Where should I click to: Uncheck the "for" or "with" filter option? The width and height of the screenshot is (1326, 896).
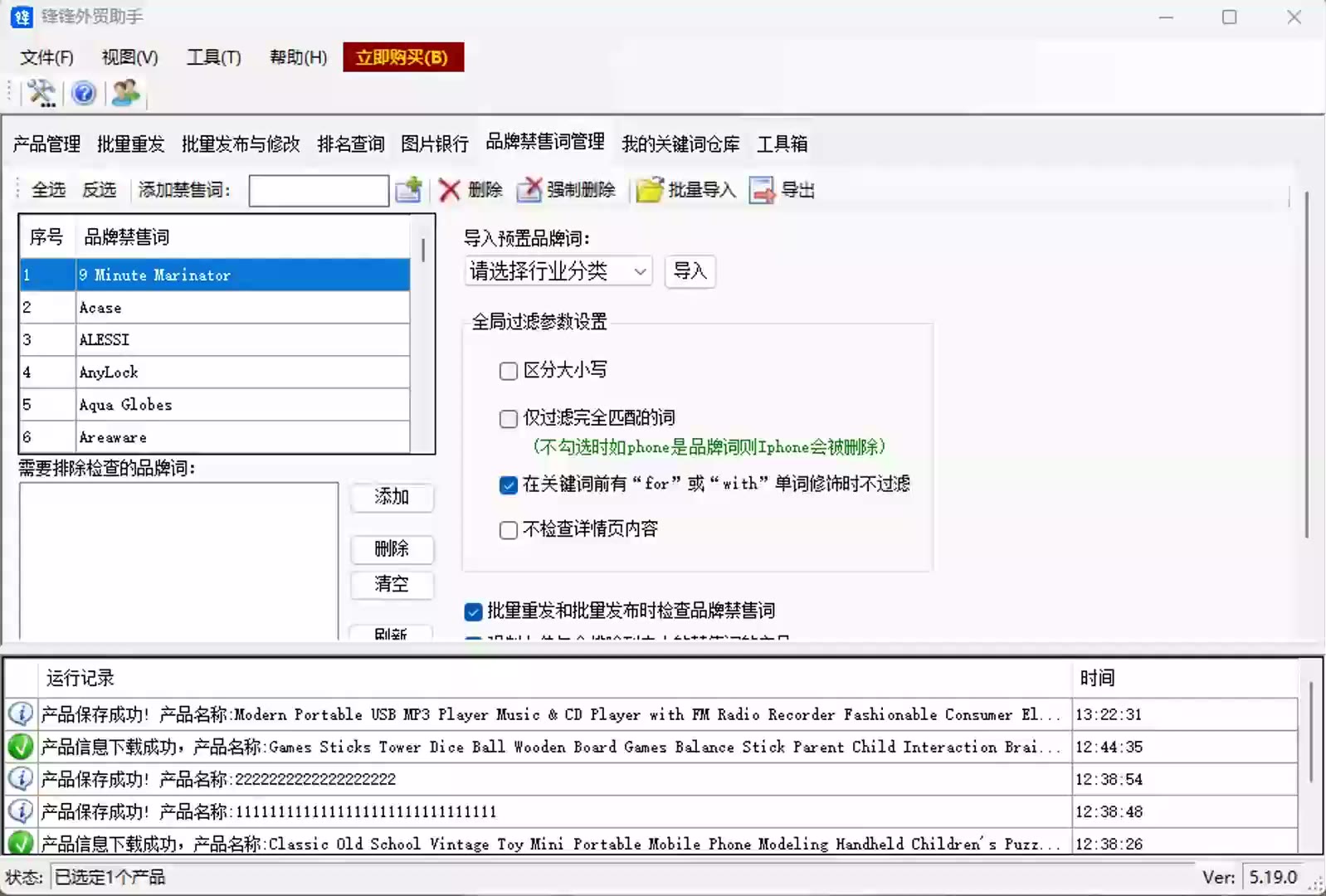pyautogui.click(x=509, y=485)
